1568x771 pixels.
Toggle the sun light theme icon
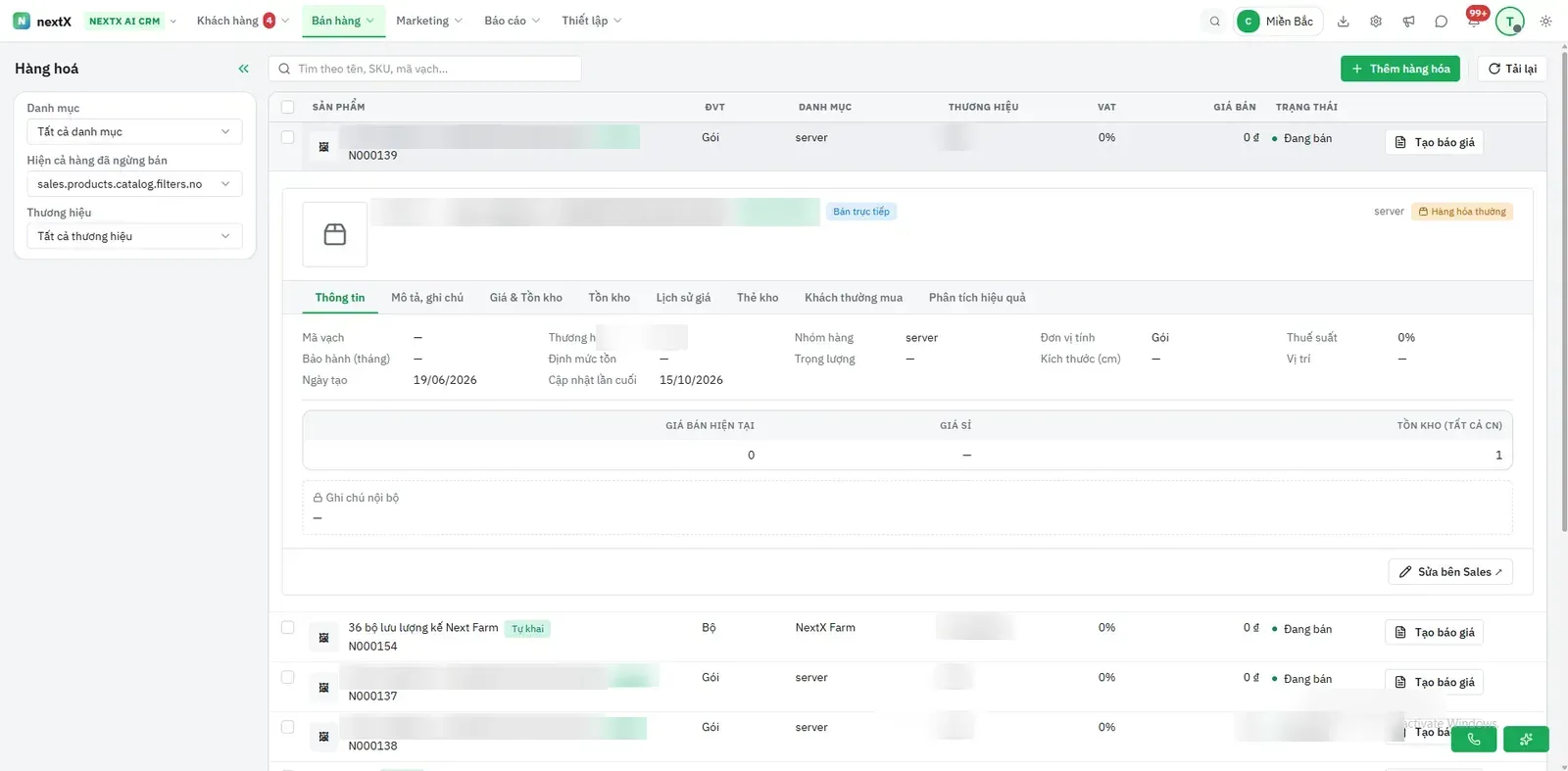pos(1545,22)
